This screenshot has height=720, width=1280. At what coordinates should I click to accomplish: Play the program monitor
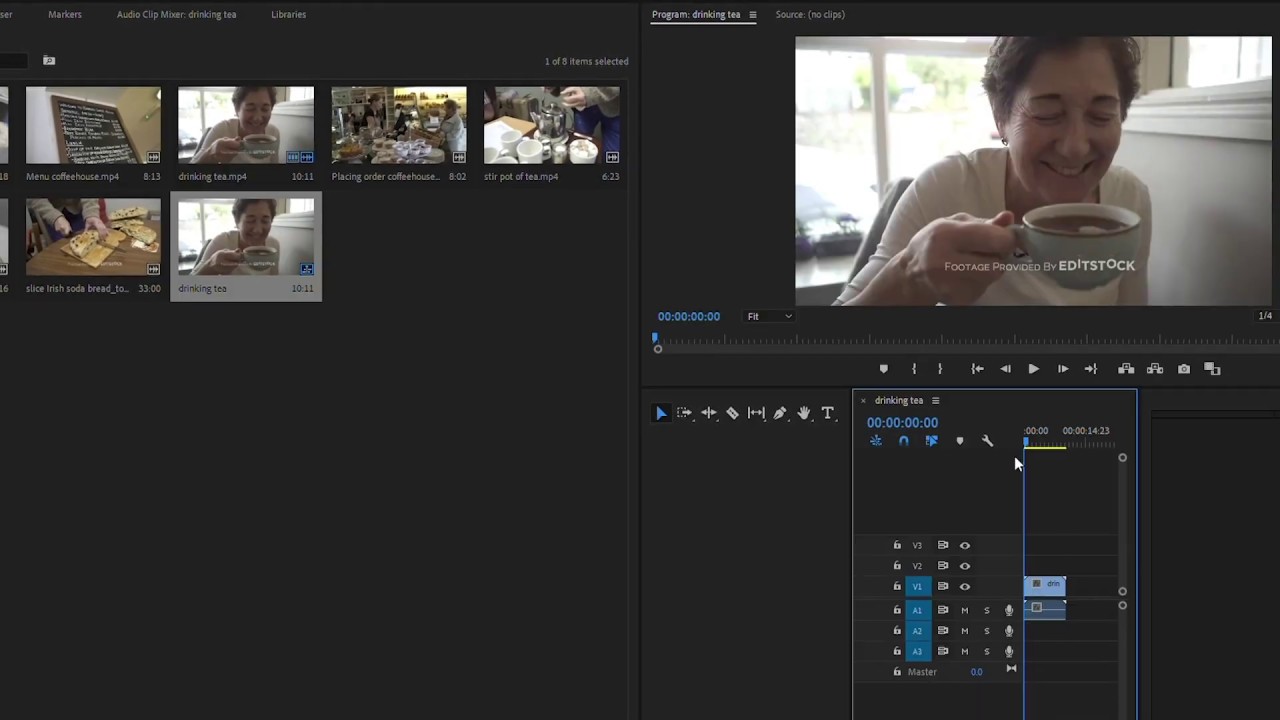coord(1033,369)
